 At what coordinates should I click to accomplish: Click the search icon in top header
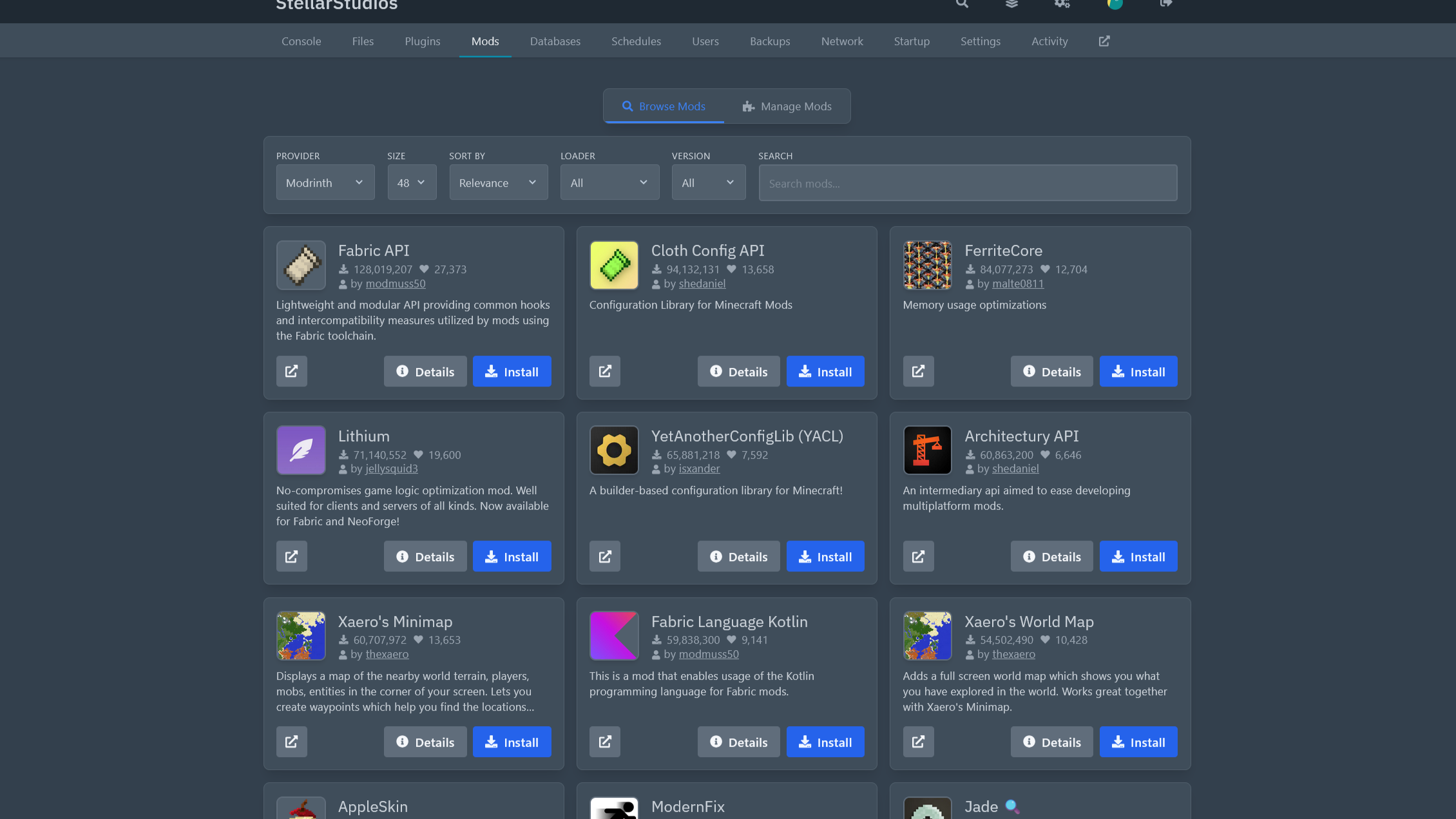tap(962, 4)
